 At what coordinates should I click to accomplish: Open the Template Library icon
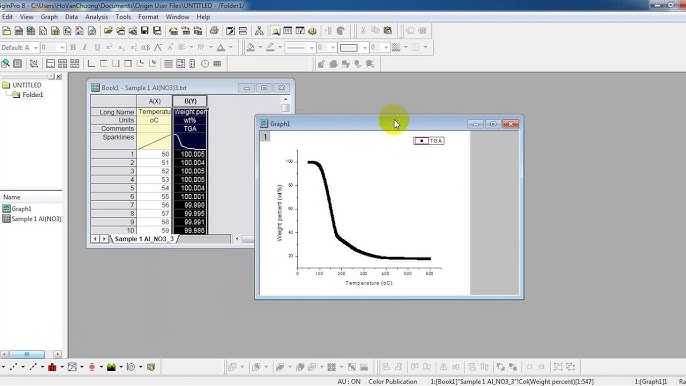tap(151, 367)
